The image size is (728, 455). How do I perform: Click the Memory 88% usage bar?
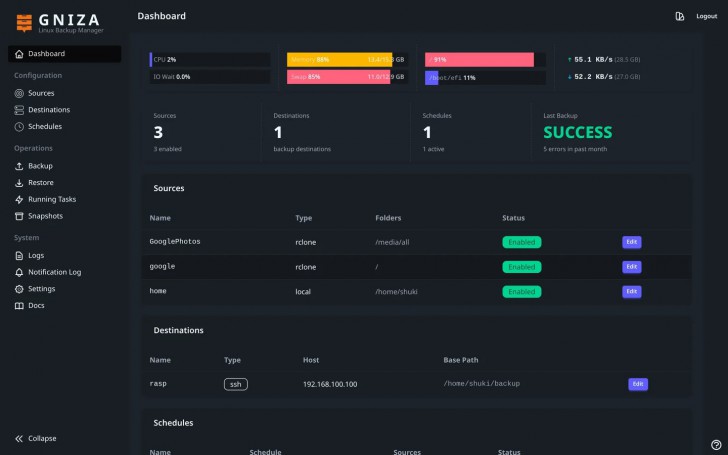pyautogui.click(x=348, y=60)
